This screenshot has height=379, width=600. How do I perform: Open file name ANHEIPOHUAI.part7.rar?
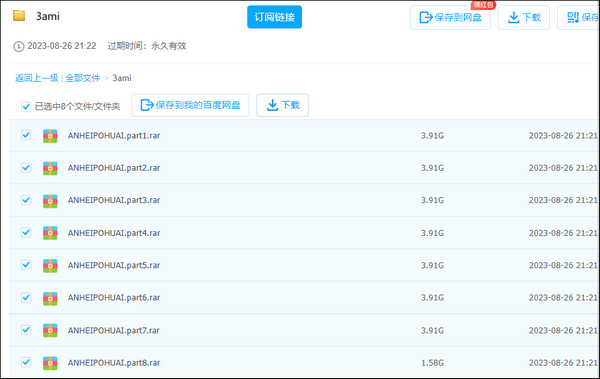114,330
